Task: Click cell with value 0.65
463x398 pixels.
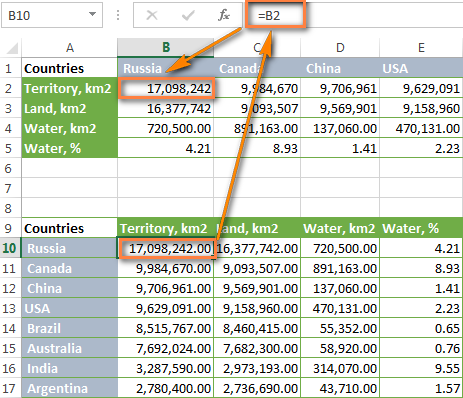Action: [x=421, y=328]
